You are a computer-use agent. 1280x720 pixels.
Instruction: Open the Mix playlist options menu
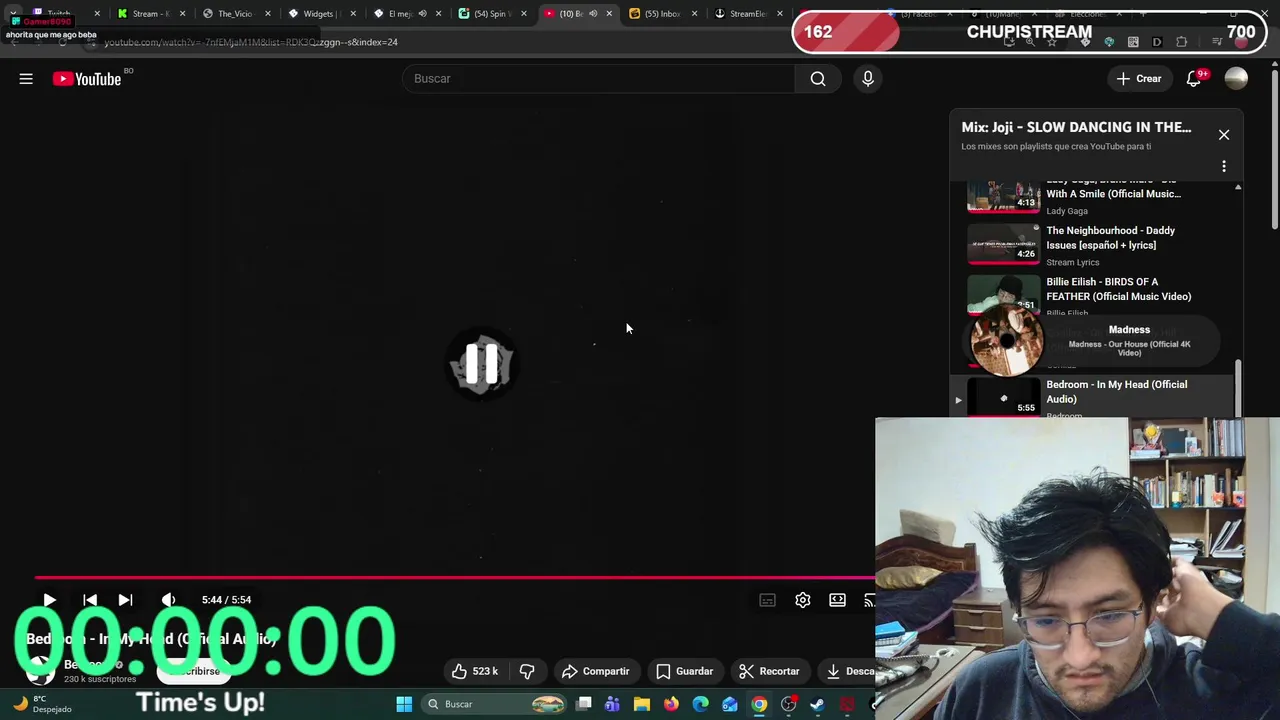pos(1223,167)
